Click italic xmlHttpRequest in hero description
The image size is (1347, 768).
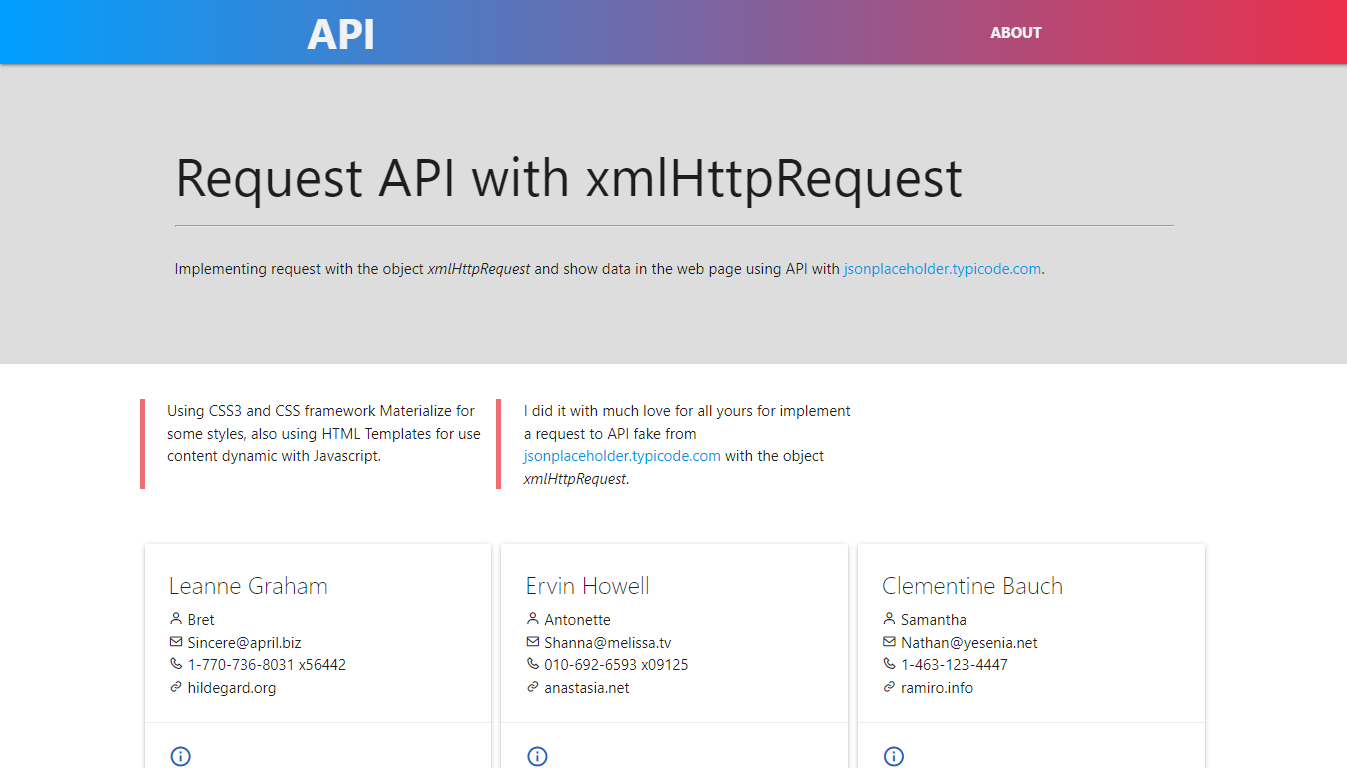(x=479, y=269)
